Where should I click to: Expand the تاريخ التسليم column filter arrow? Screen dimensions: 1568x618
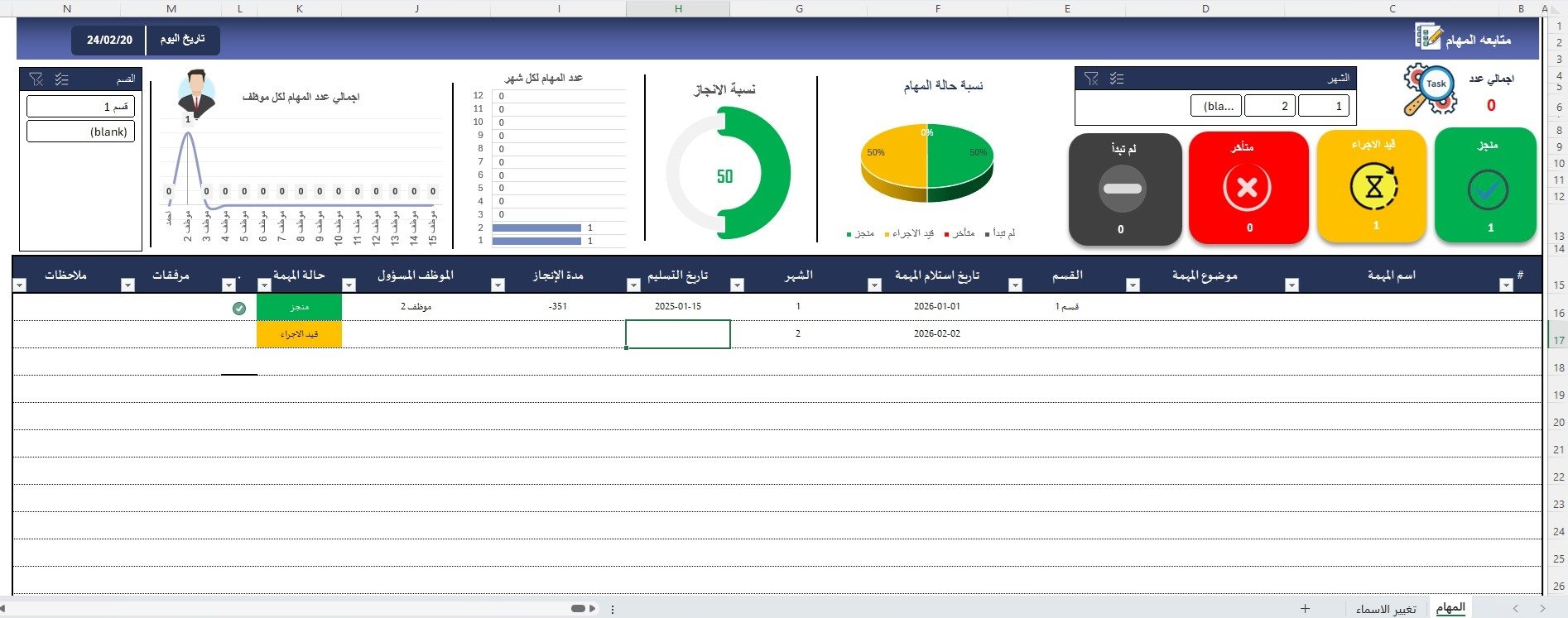pos(633,285)
